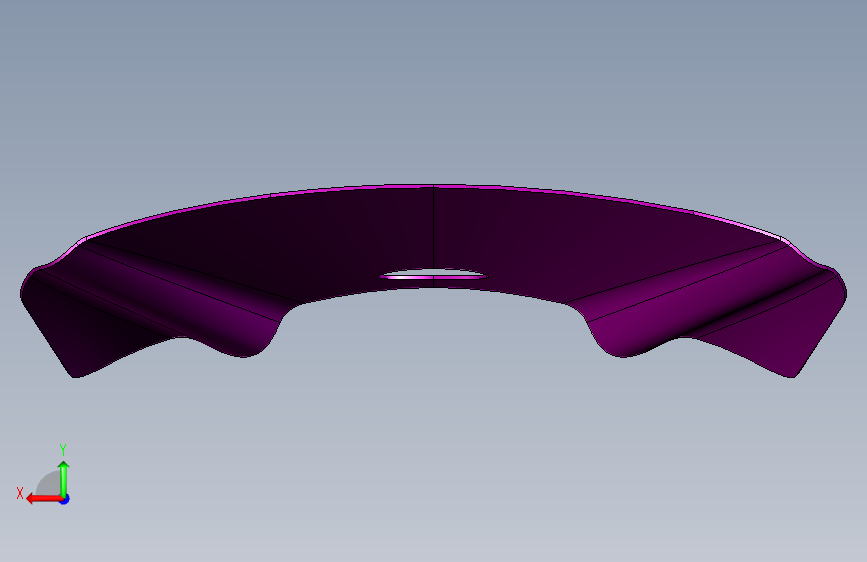Select the central hole in the model

coord(433,273)
